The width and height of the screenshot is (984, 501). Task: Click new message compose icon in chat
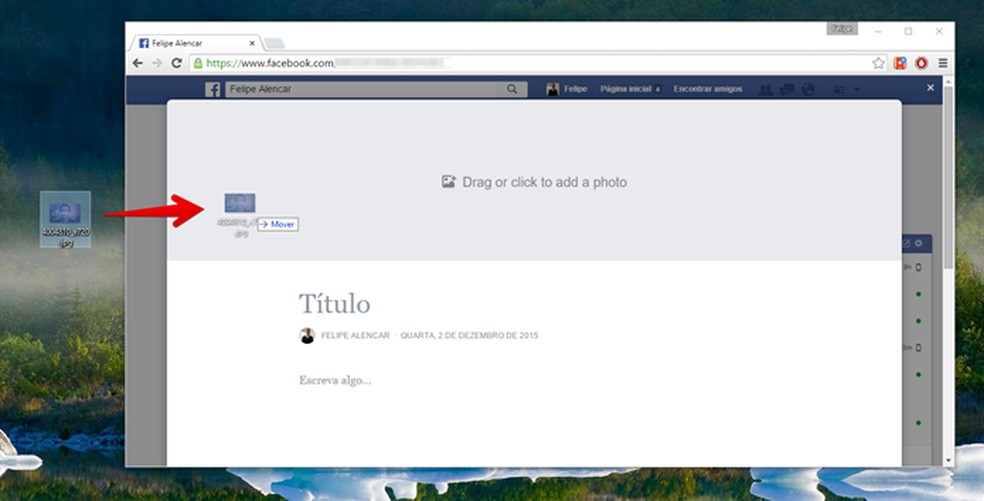906,243
